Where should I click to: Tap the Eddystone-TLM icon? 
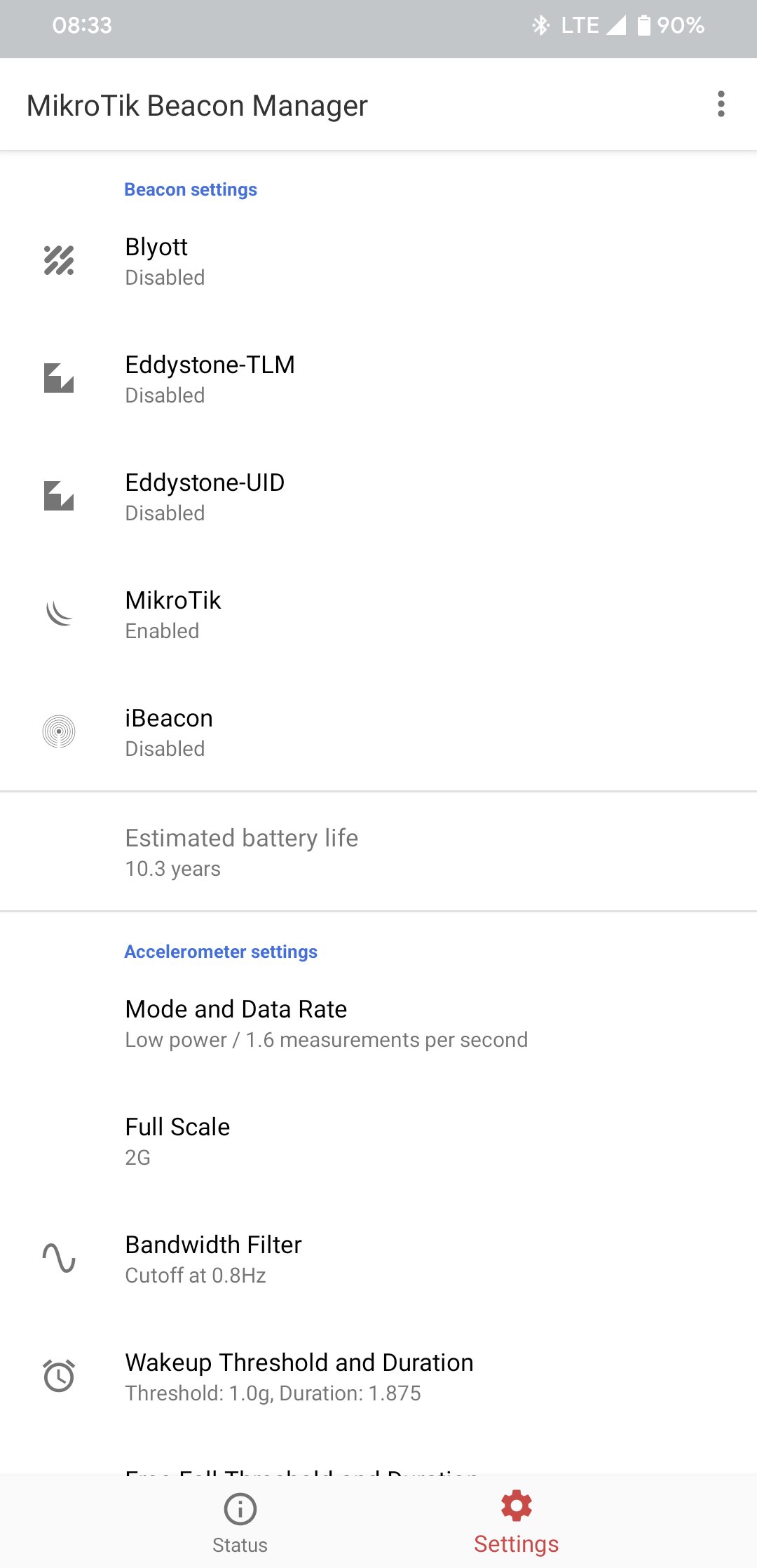point(59,379)
